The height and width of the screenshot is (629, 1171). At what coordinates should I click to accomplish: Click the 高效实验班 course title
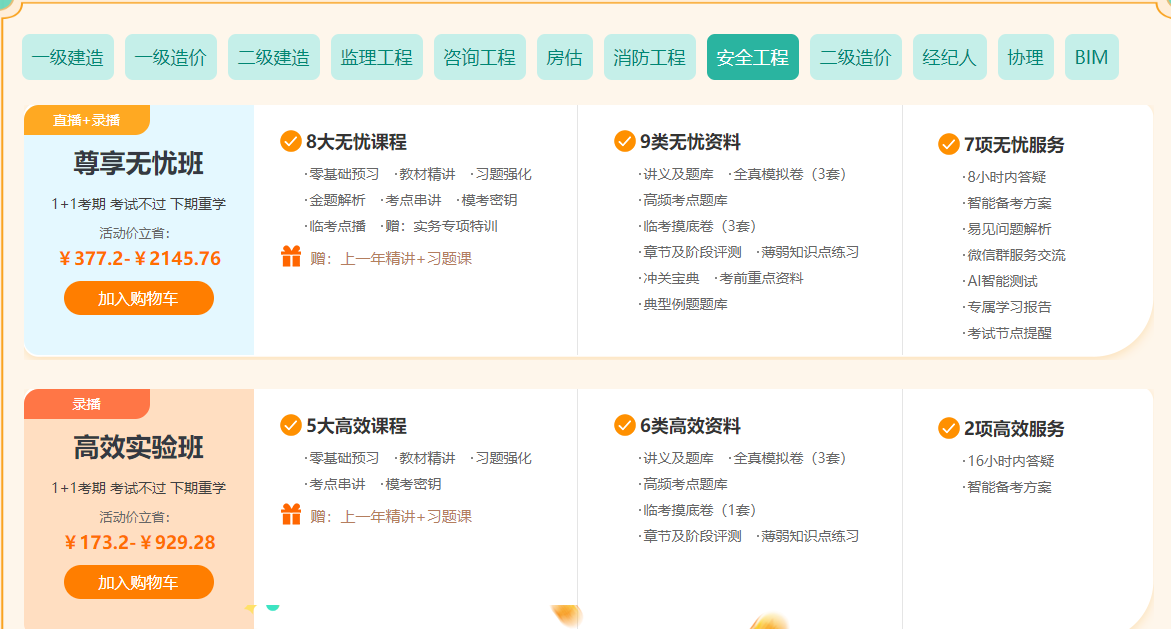pyautogui.click(x=139, y=448)
